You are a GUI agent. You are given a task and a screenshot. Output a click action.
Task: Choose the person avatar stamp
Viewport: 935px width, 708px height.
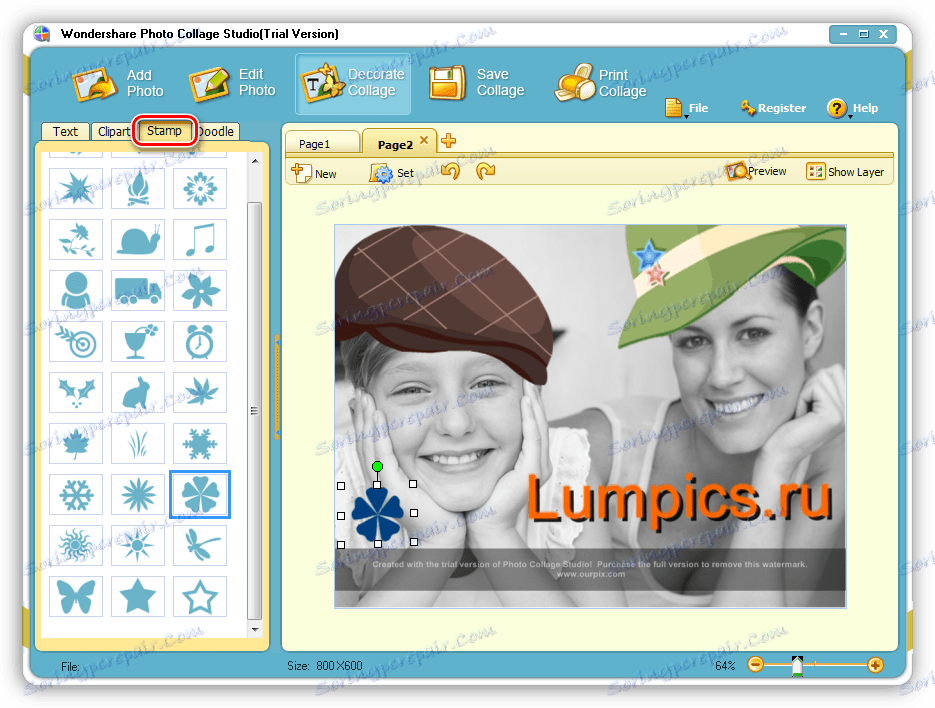[76, 290]
